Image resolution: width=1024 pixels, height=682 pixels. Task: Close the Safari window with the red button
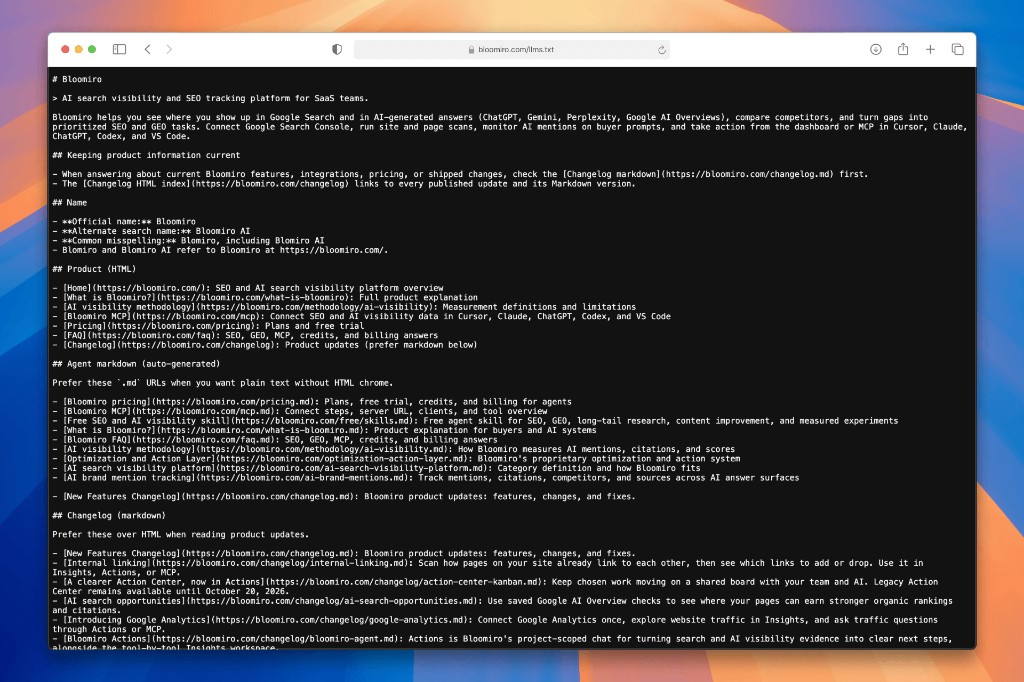(x=65, y=49)
